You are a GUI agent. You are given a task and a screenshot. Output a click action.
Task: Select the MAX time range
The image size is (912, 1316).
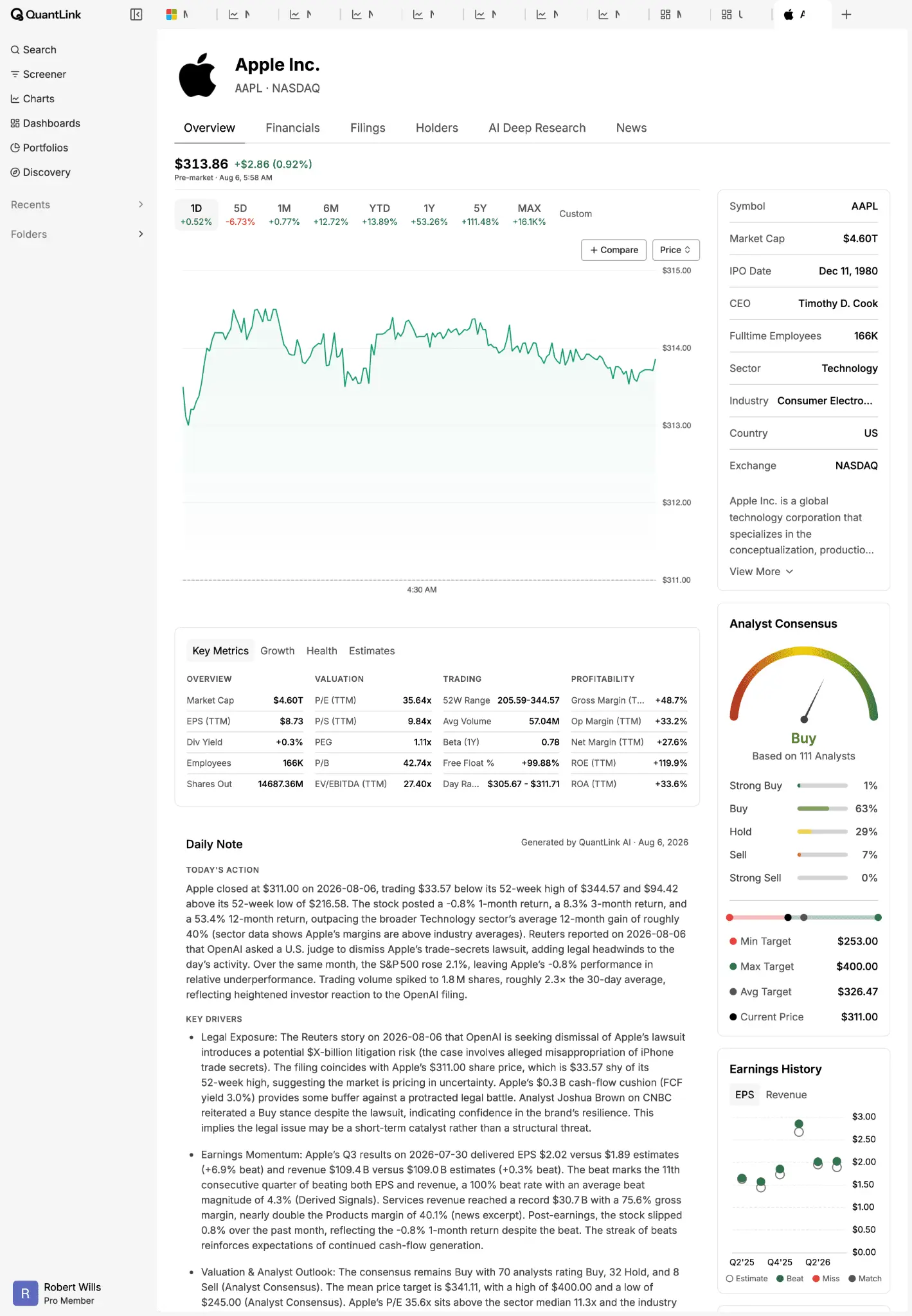tap(529, 214)
